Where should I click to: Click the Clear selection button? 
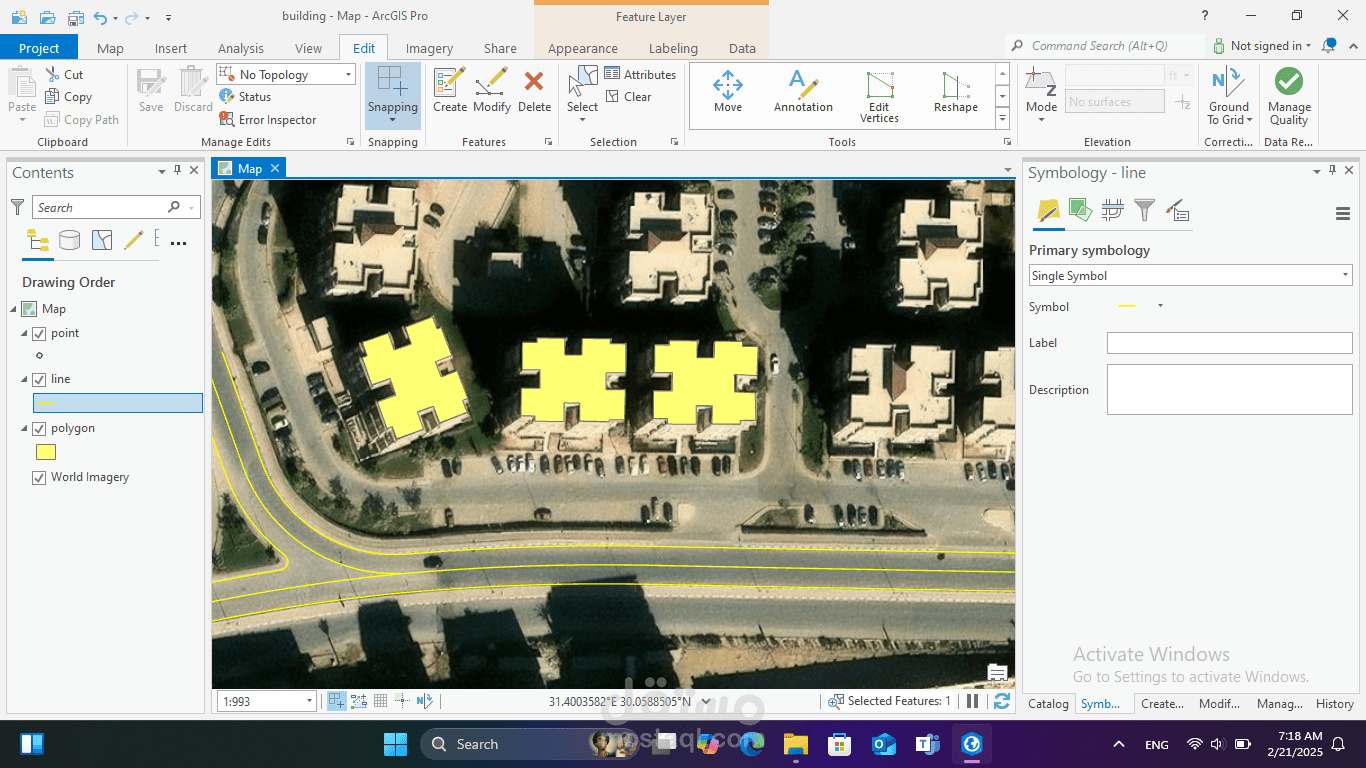pyautogui.click(x=631, y=96)
